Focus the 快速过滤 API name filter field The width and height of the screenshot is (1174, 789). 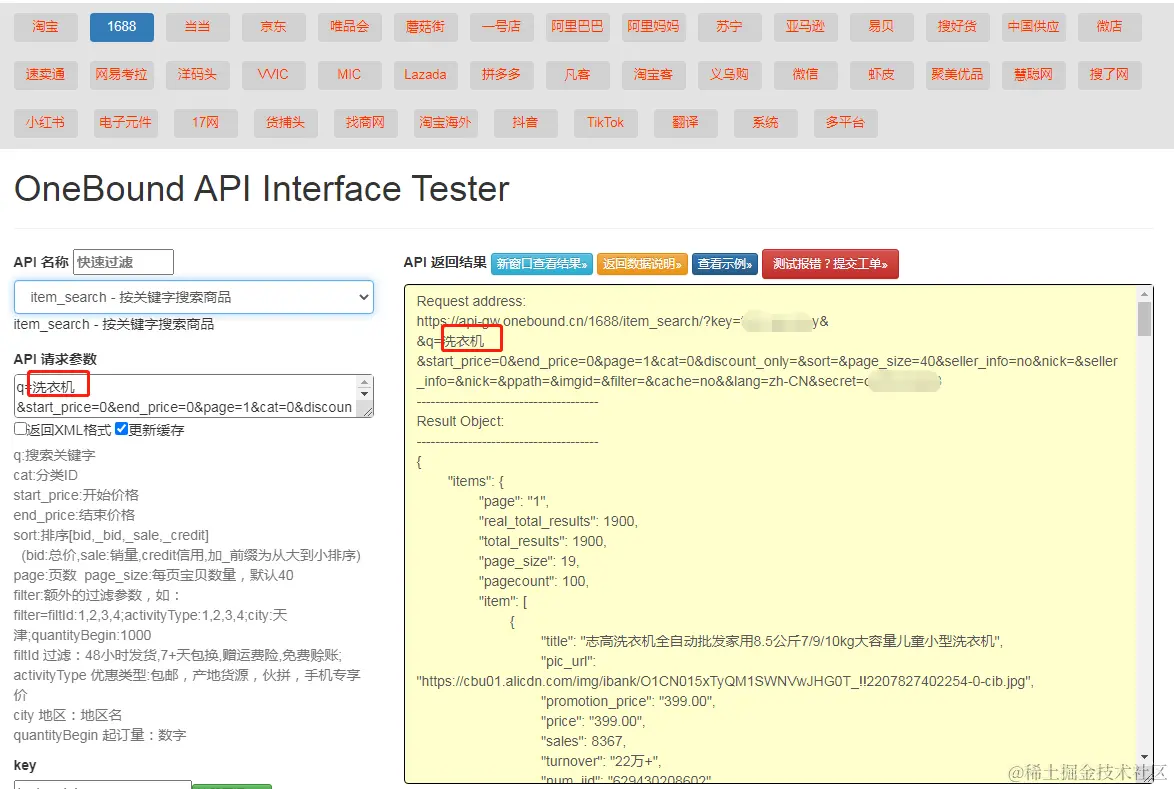(124, 262)
